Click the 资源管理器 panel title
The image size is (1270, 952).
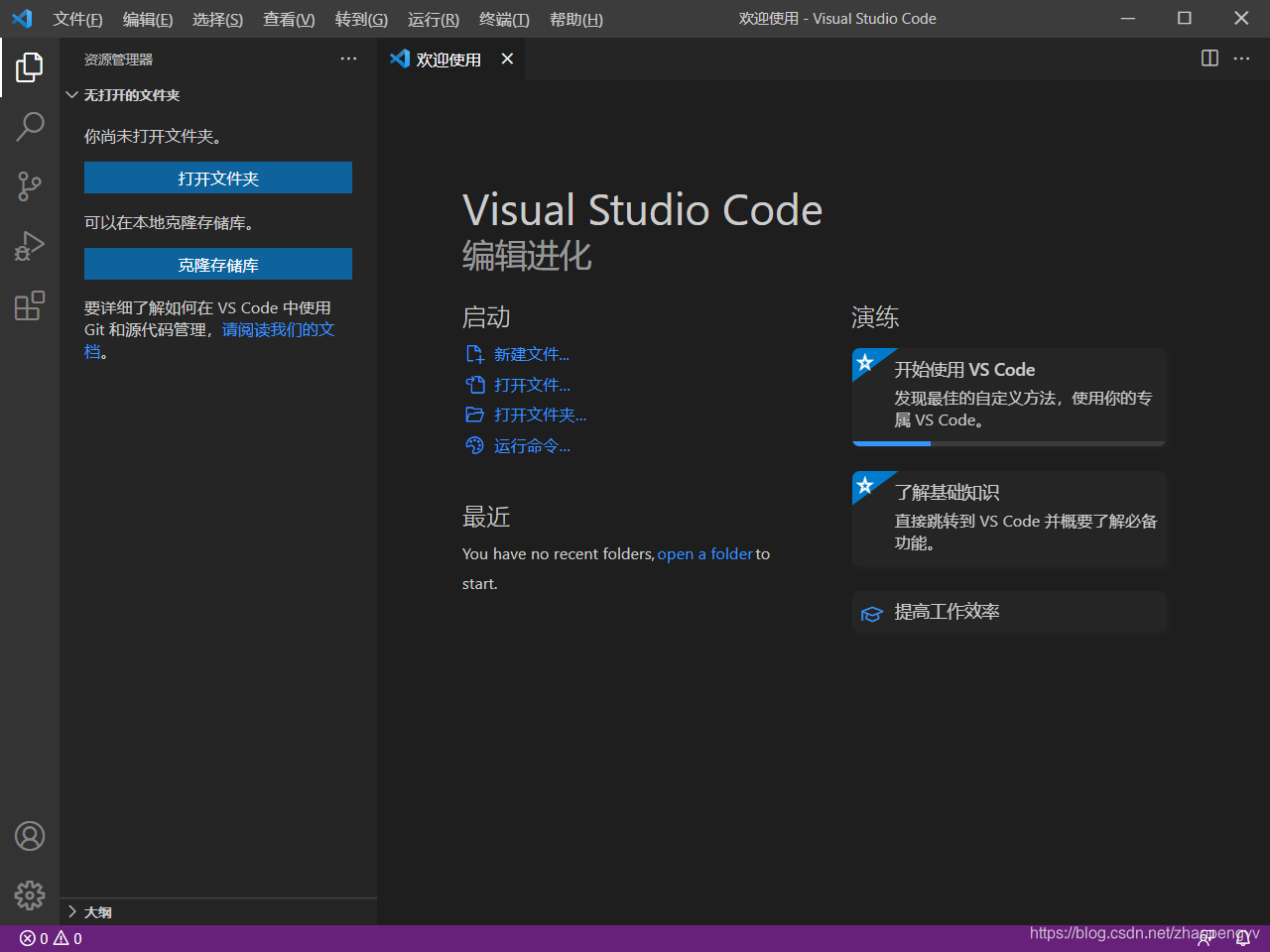(x=118, y=59)
